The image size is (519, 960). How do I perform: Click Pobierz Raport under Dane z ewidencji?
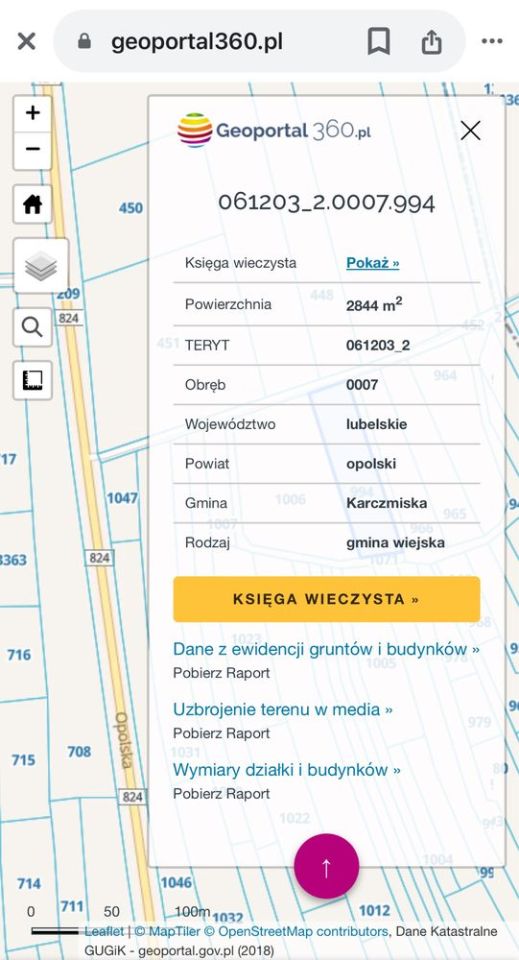[222, 673]
